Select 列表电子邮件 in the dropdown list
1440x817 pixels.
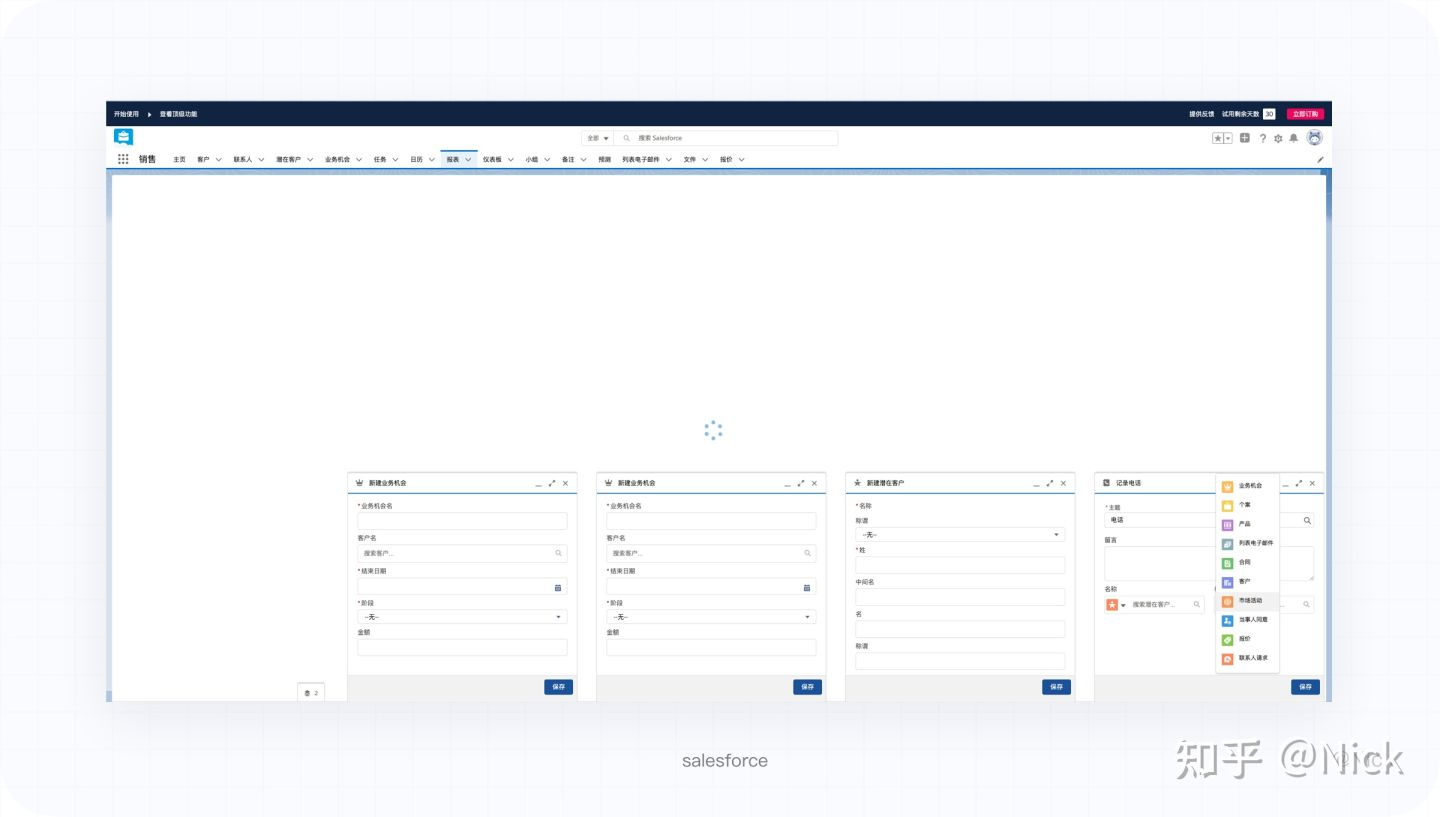[1247, 543]
